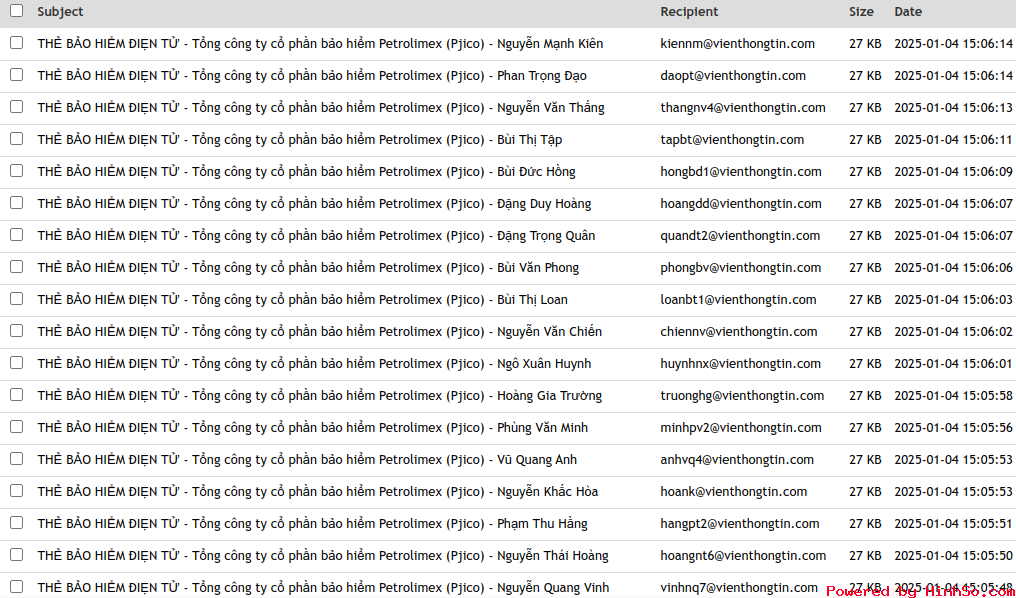Viewport: 1016px width, 598px height.
Task: Click recipient phongbv@vienthongtin.com
Action: (741, 268)
